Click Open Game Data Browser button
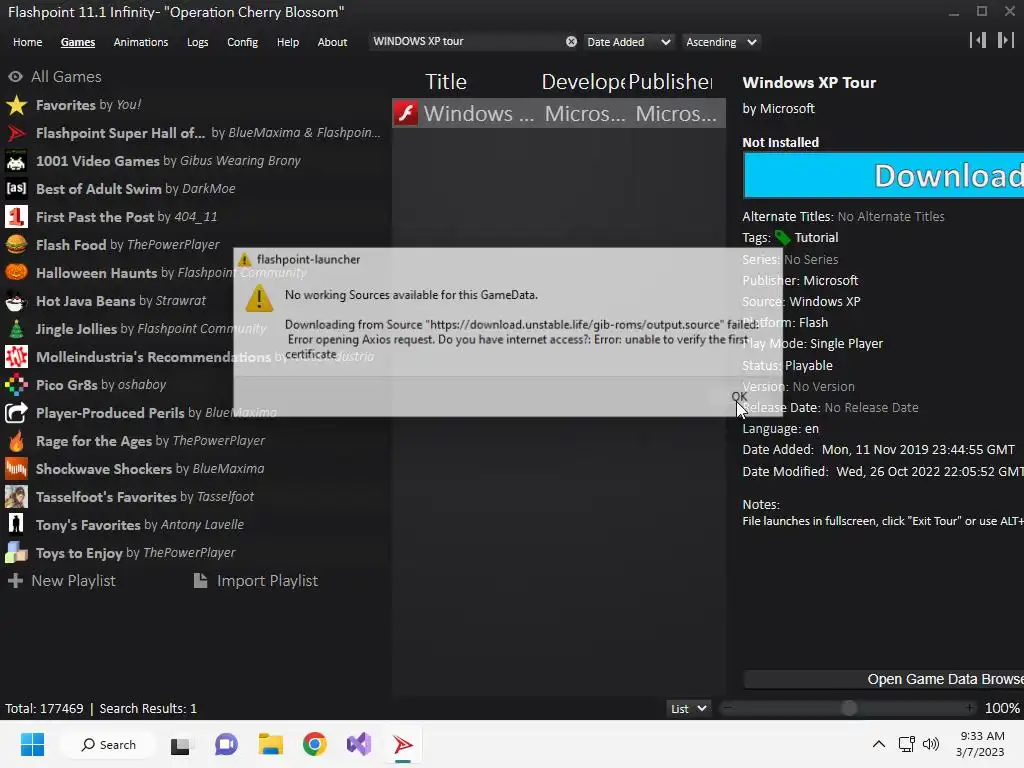 tap(884, 679)
